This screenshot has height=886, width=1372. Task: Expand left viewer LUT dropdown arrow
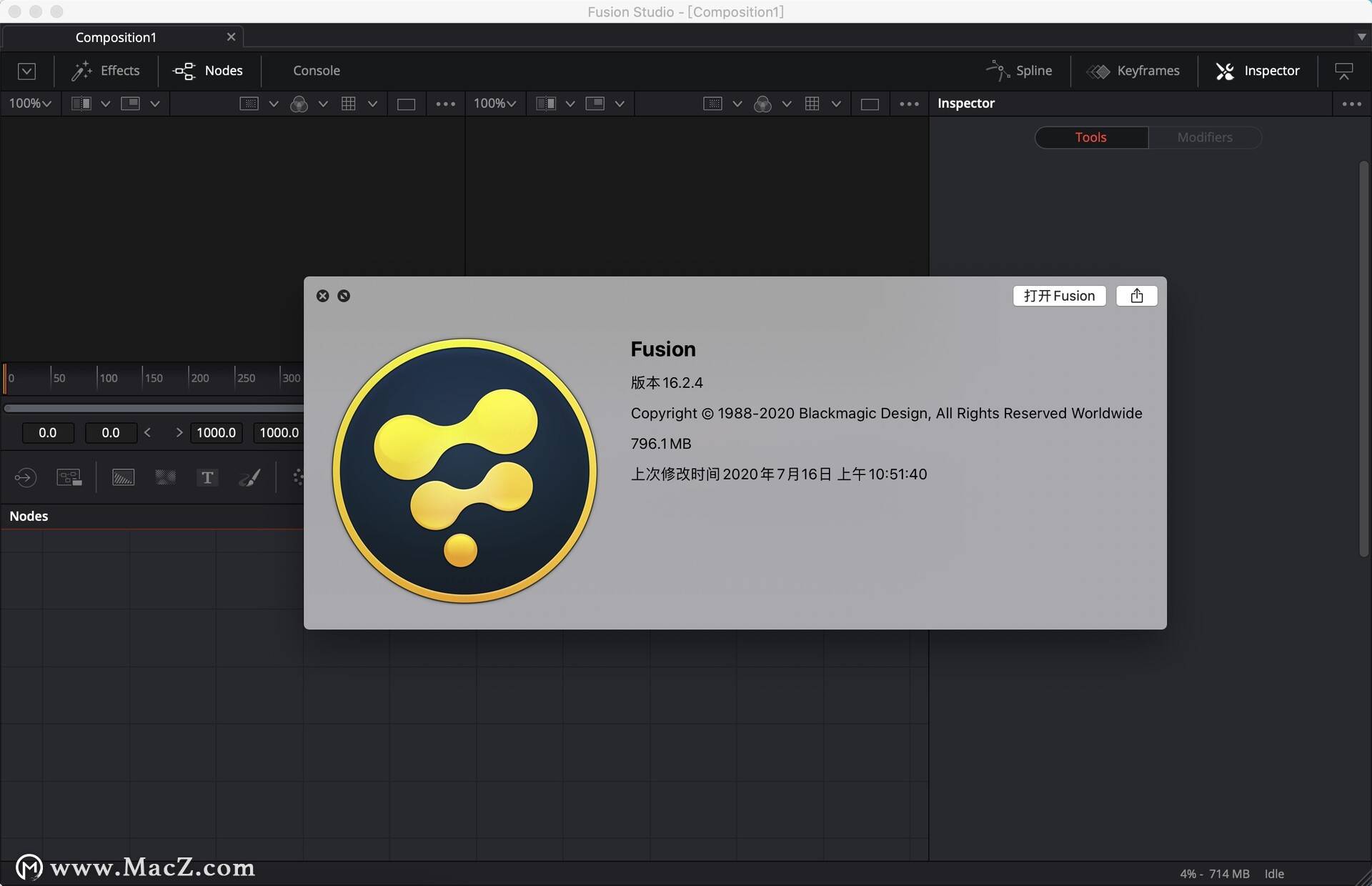click(x=372, y=104)
